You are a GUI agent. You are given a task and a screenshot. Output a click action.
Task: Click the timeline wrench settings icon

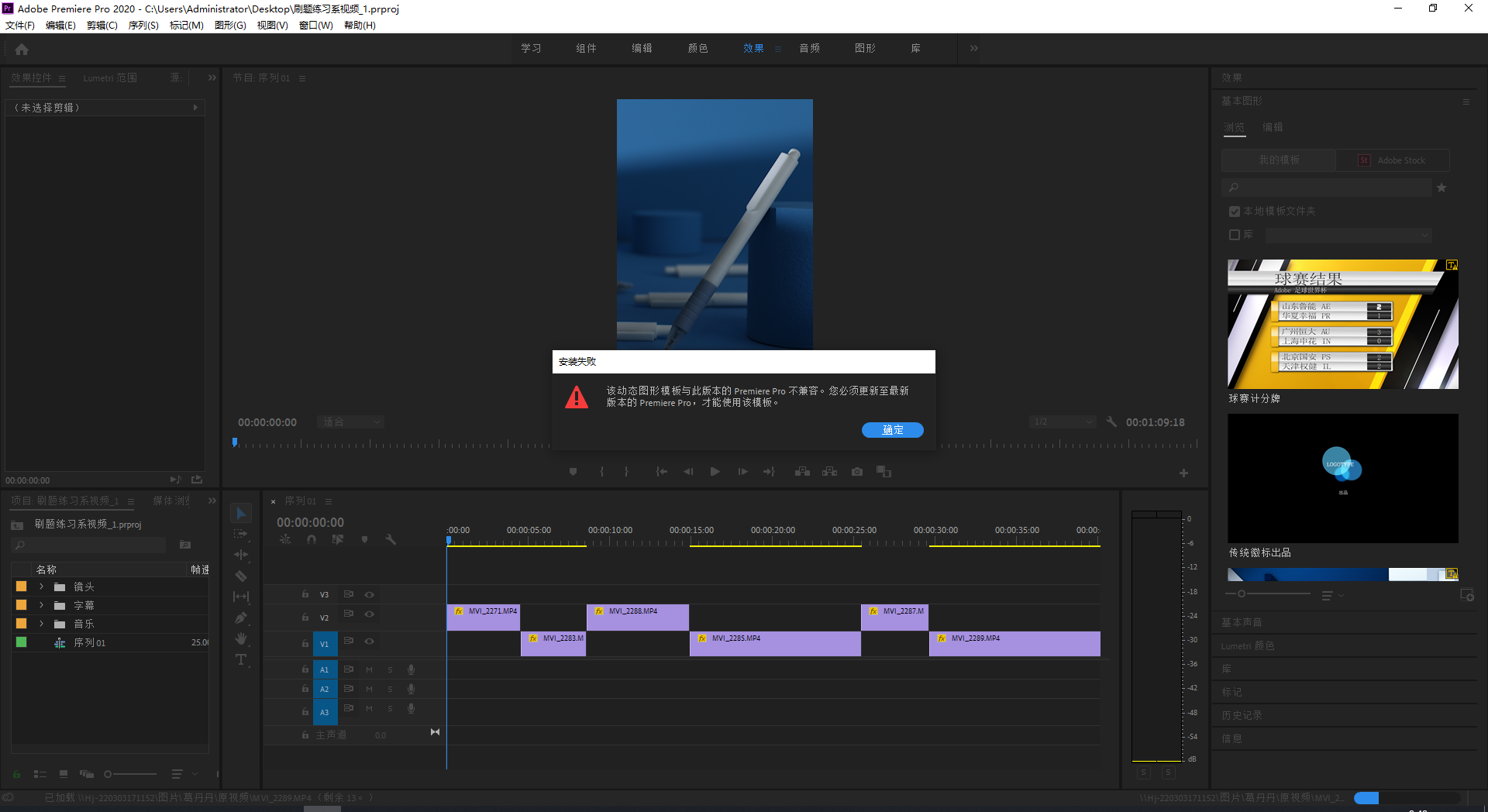391,539
